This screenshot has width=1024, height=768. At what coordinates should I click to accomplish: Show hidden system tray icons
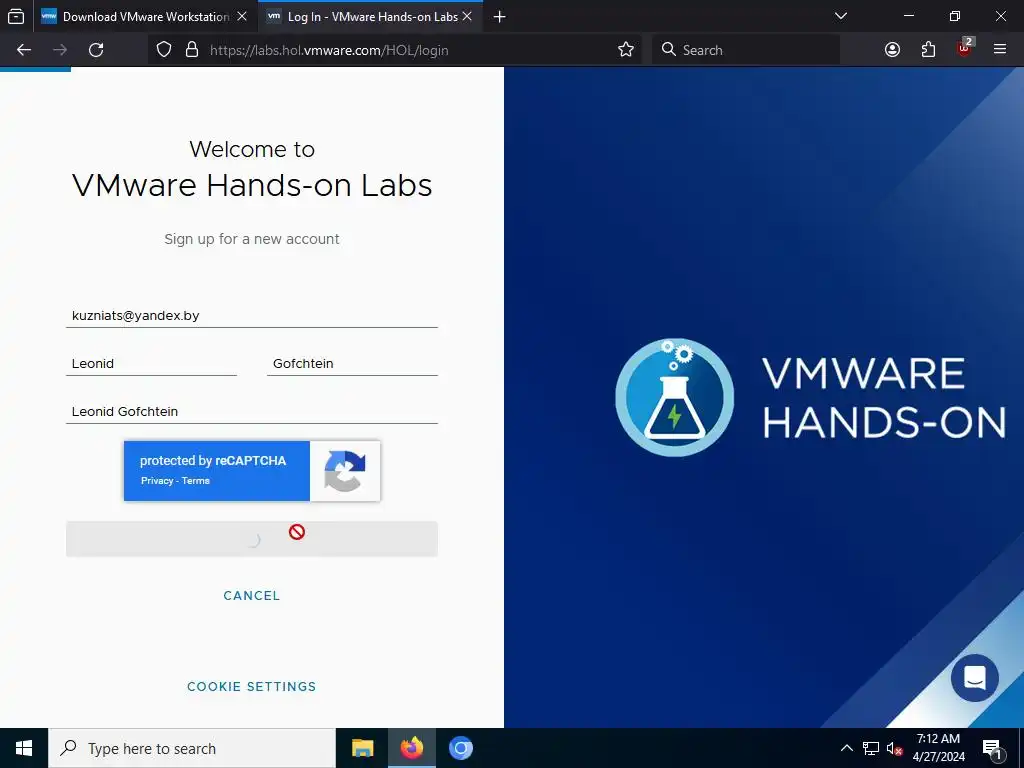click(x=846, y=748)
